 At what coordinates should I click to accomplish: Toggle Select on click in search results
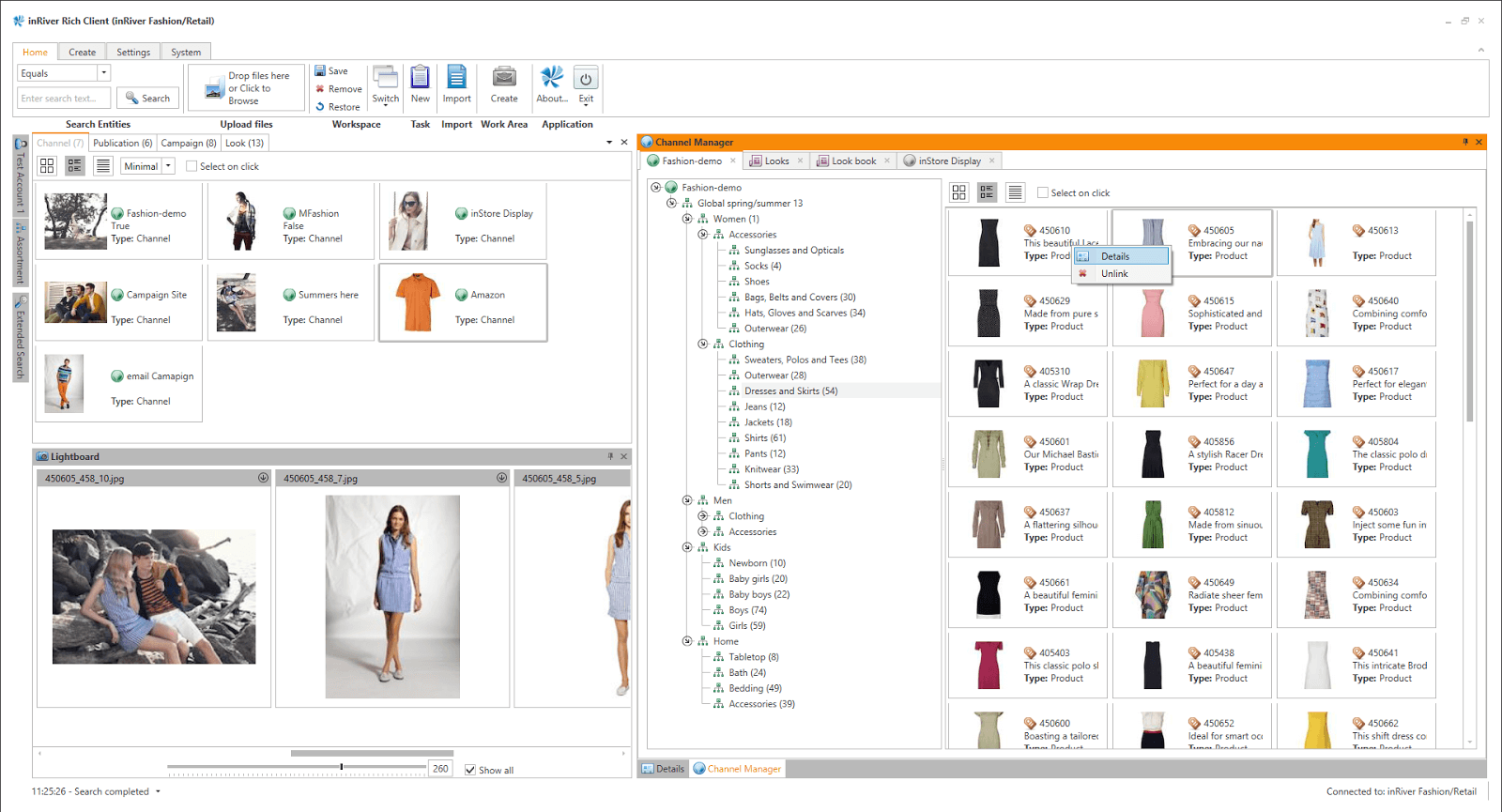192,166
